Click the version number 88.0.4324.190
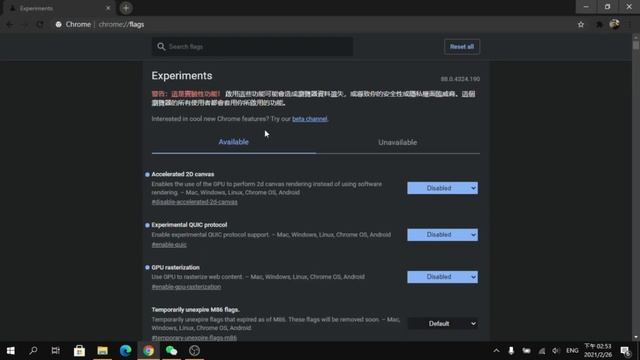Viewport: 640px width, 360px height. (x=460, y=79)
